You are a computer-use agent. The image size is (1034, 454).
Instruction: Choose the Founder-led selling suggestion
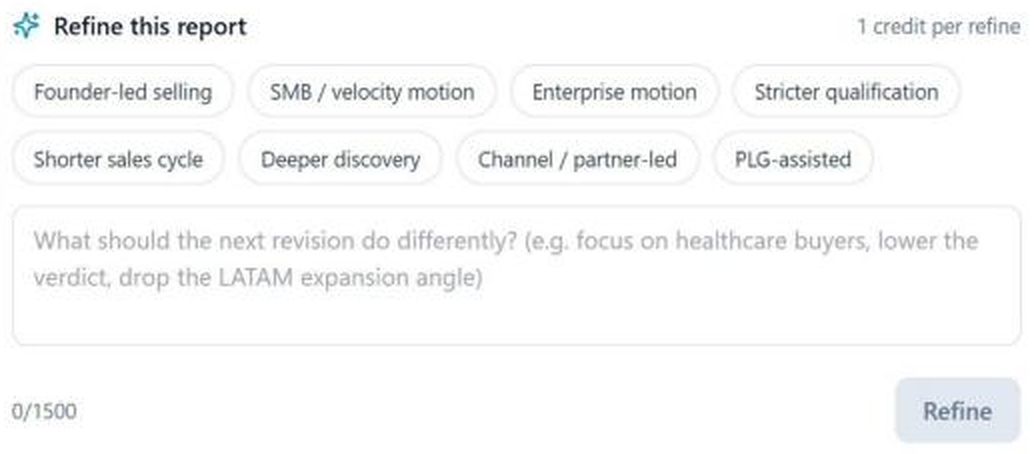click(123, 92)
